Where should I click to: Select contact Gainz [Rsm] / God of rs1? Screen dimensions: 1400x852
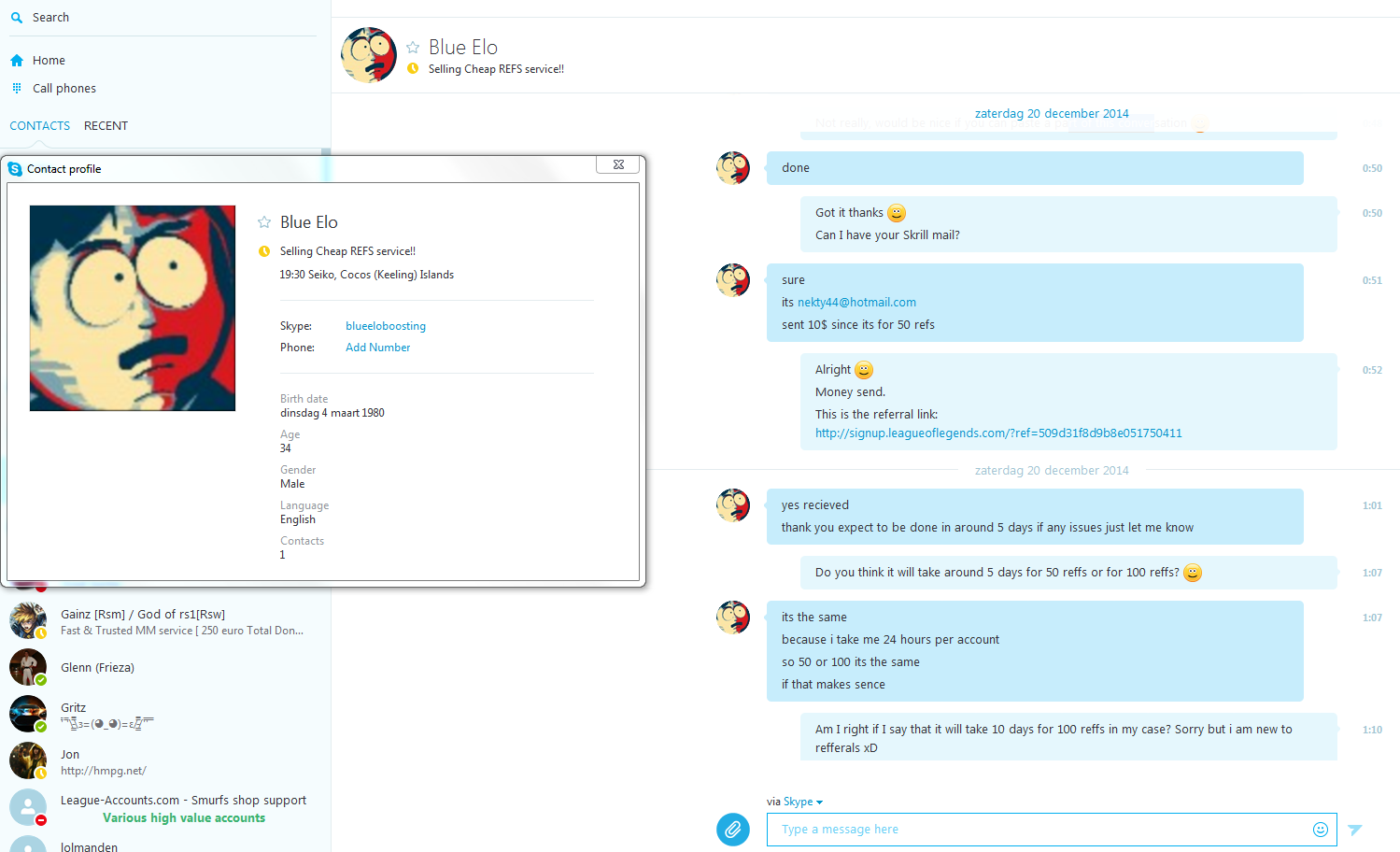coord(166,621)
